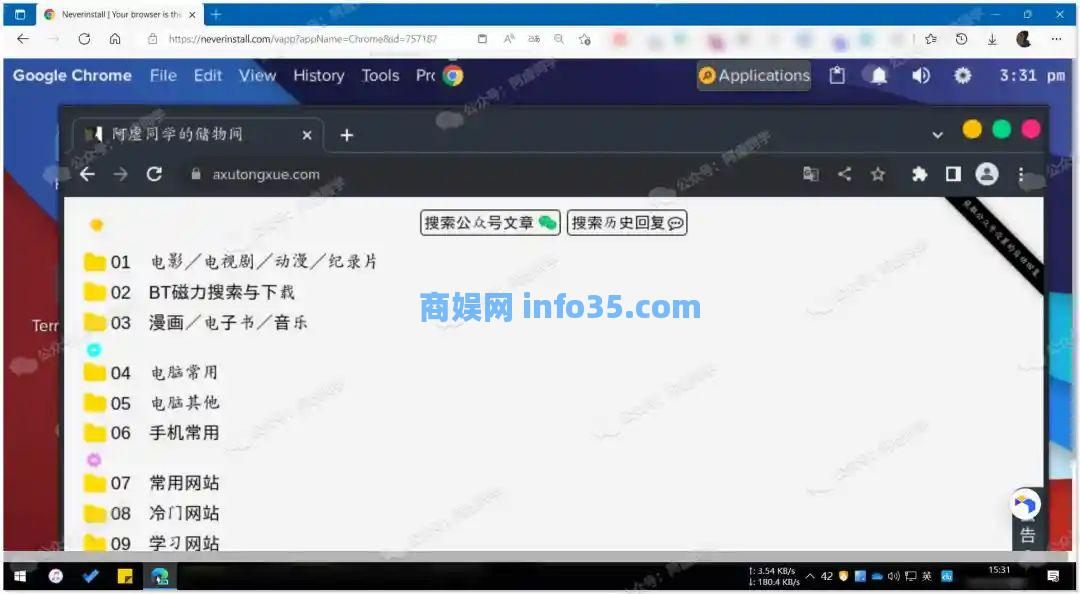
Task: Open folder 03 漫画/电子书/音乐
Action: click(196, 322)
